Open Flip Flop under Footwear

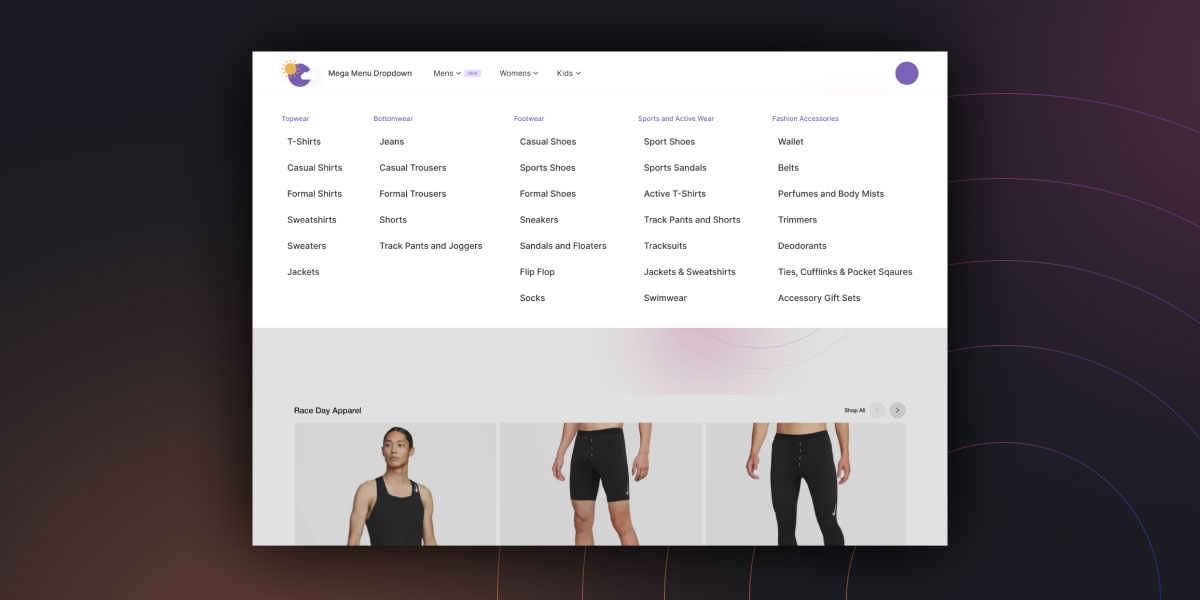537,272
